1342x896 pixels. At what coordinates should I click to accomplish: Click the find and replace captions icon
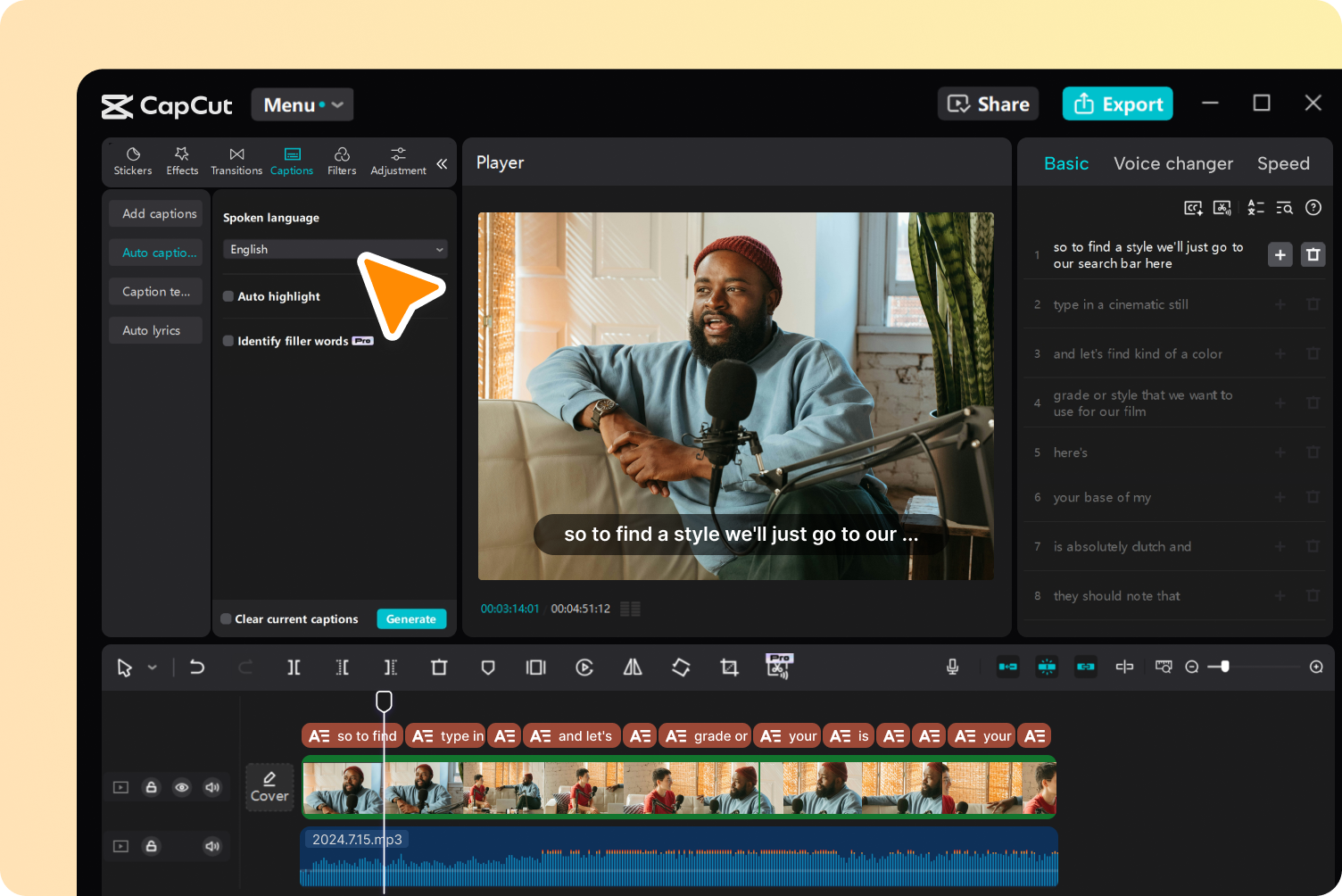point(1284,208)
